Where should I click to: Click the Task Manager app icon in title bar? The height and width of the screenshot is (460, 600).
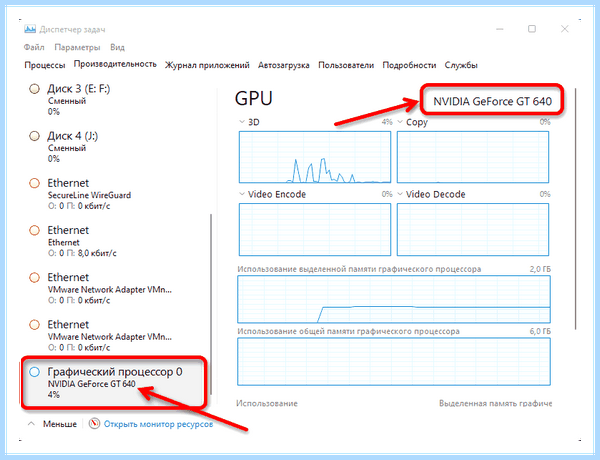29,29
